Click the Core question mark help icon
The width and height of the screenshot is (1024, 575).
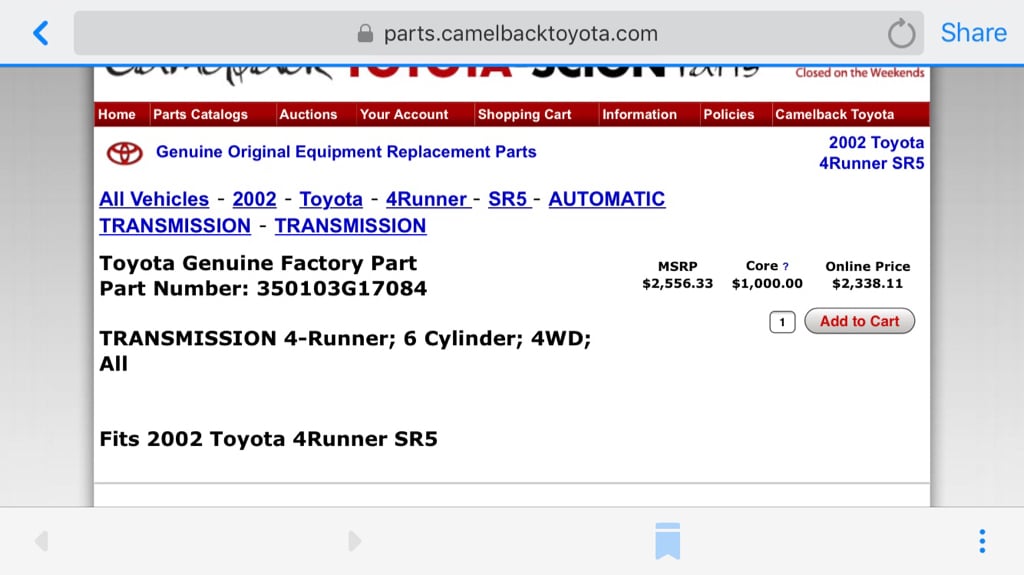coord(786,267)
